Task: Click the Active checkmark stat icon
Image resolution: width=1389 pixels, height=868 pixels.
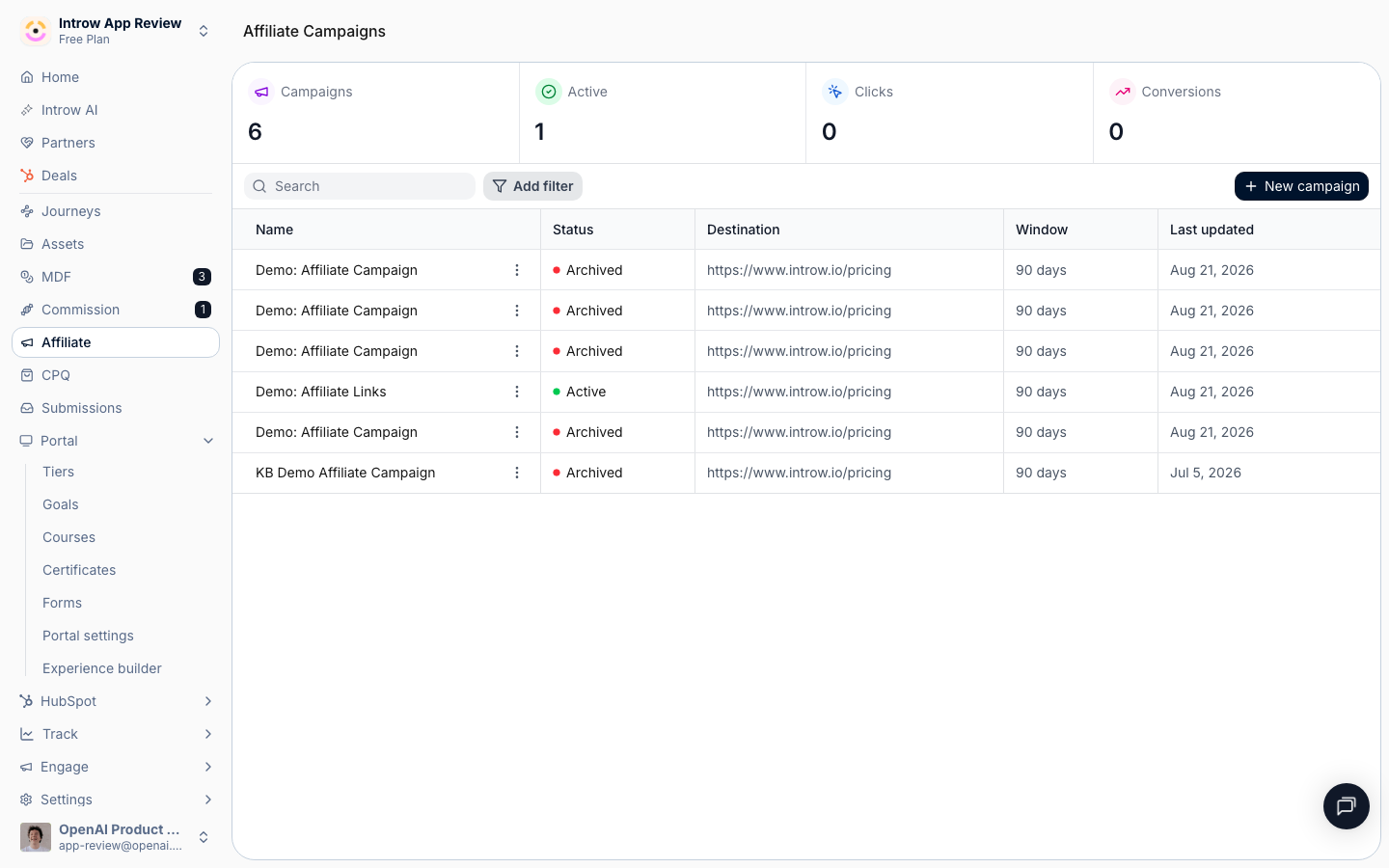Action: pyautogui.click(x=549, y=92)
